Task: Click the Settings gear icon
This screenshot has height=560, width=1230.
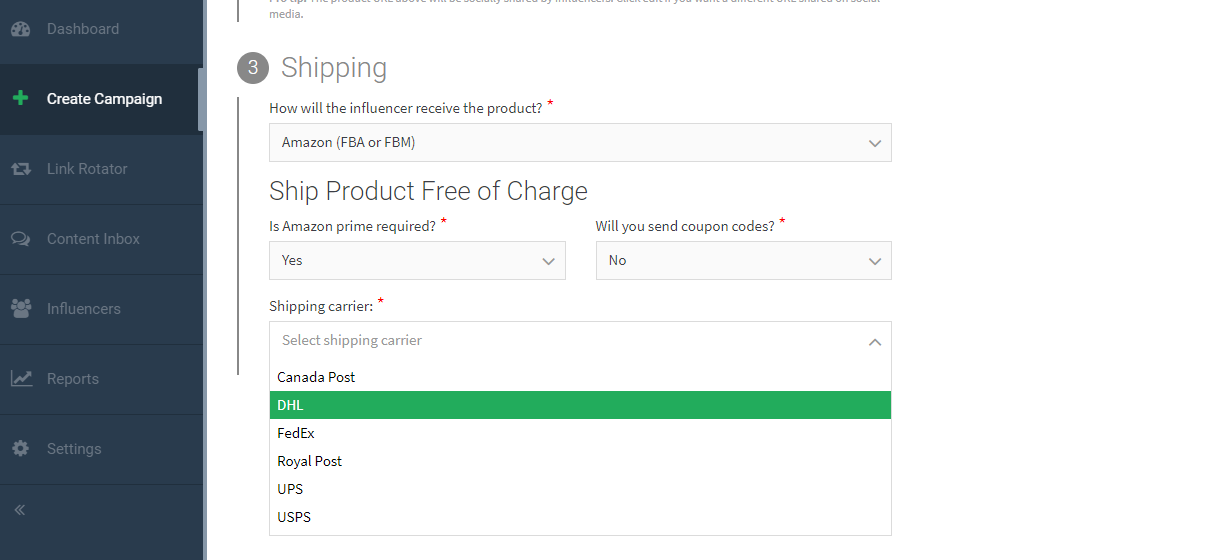Action: (x=20, y=449)
